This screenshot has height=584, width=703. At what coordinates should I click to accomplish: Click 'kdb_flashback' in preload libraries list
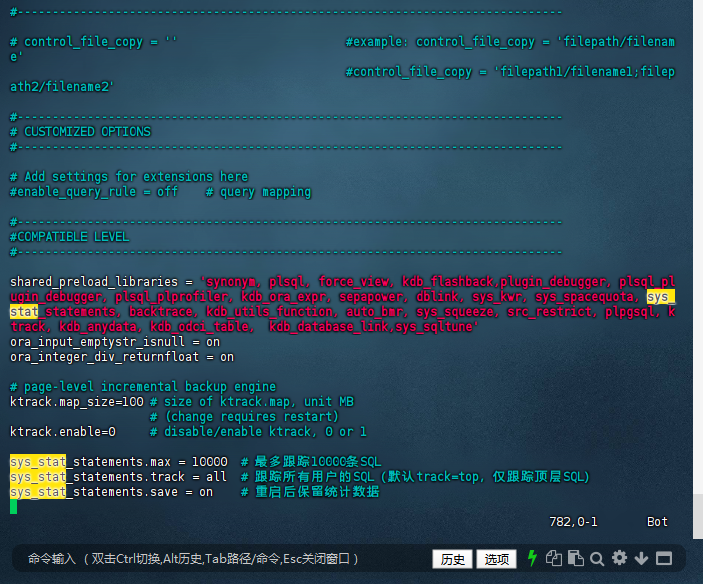pos(448,281)
